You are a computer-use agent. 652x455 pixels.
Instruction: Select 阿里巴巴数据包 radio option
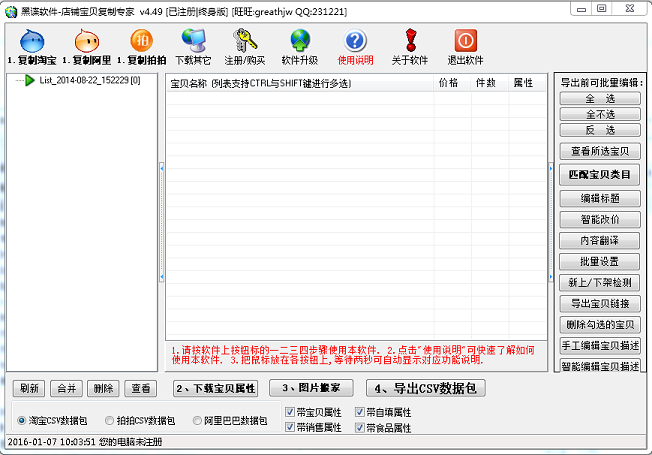(x=230, y=420)
